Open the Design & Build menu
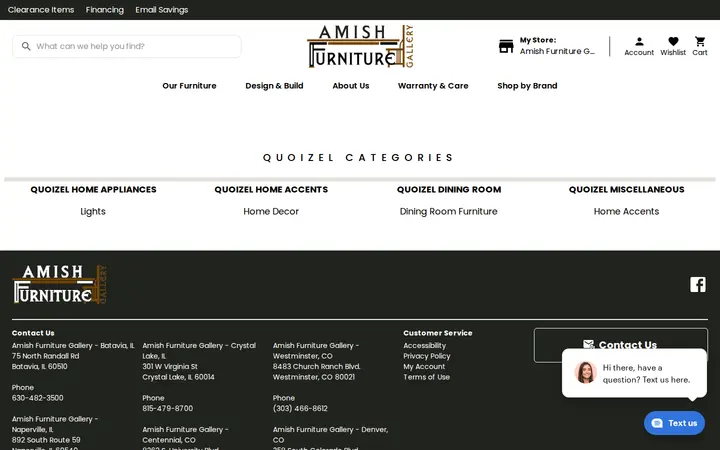 click(274, 86)
